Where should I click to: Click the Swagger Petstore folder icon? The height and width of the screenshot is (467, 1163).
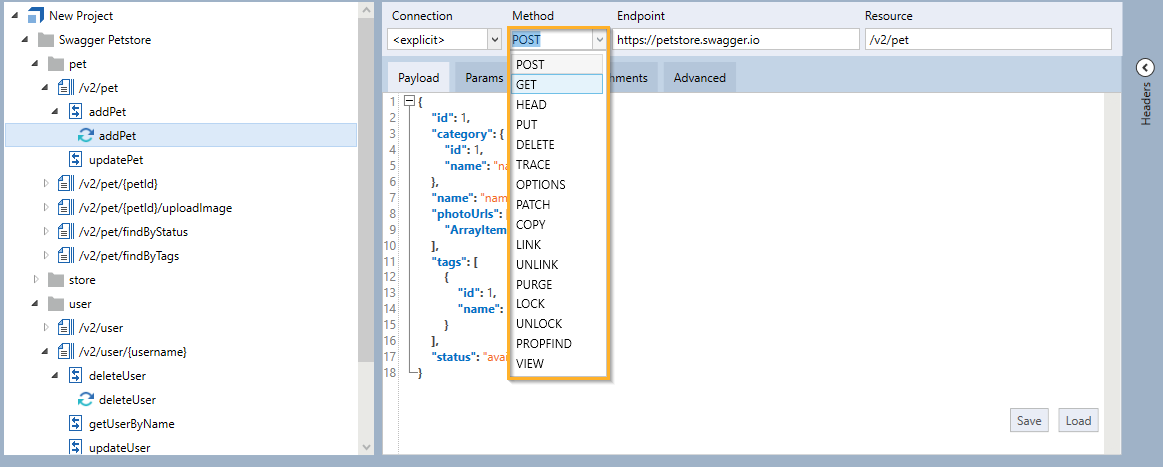[x=45, y=40]
